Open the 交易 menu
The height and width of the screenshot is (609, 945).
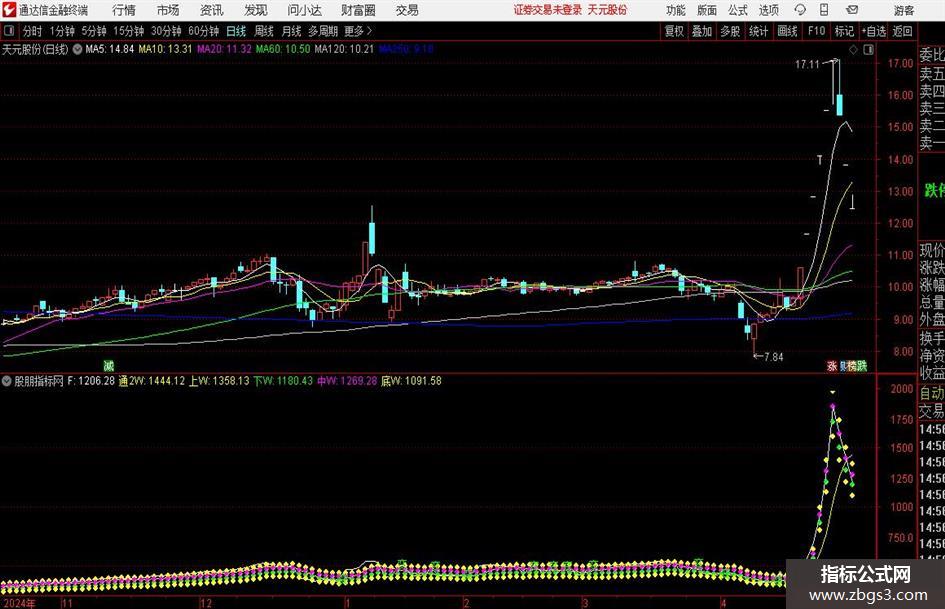[407, 10]
